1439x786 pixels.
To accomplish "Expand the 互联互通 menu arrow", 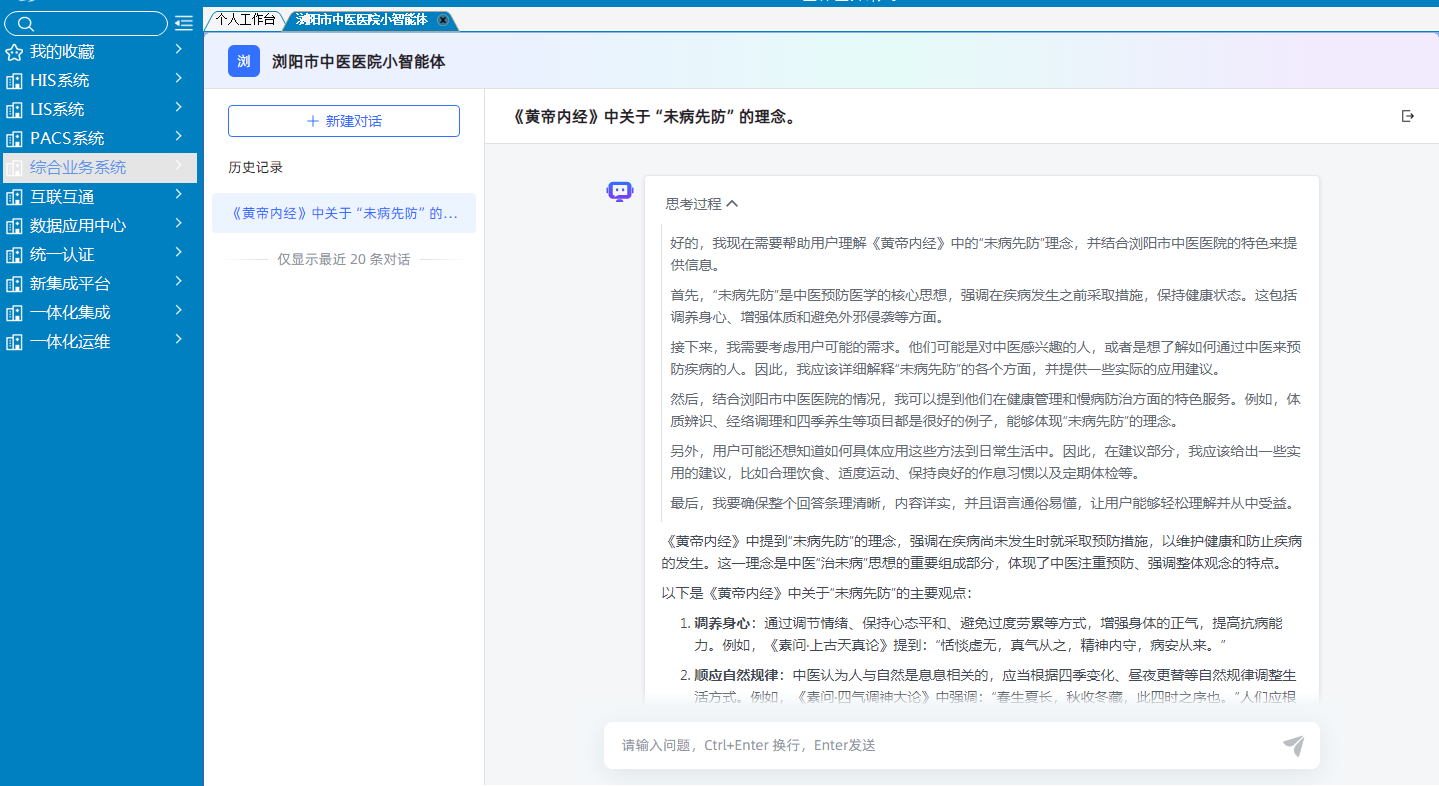I will pyautogui.click(x=178, y=194).
